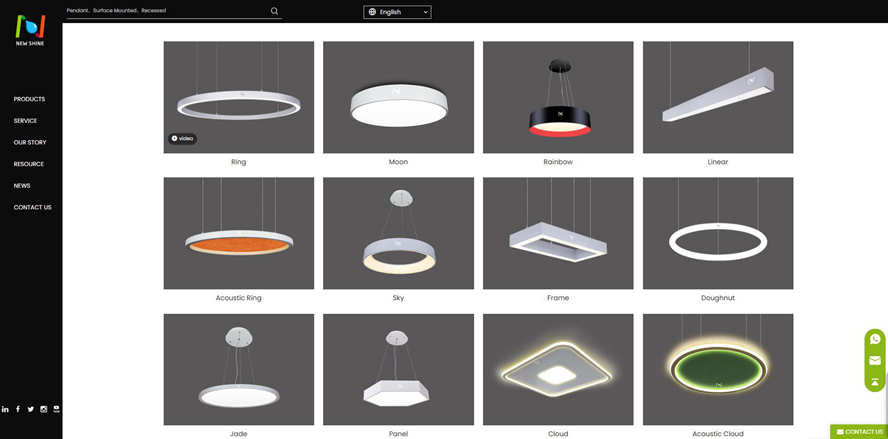888x439 pixels.
Task: Open the RESOURCE menu item
Action: pos(28,164)
